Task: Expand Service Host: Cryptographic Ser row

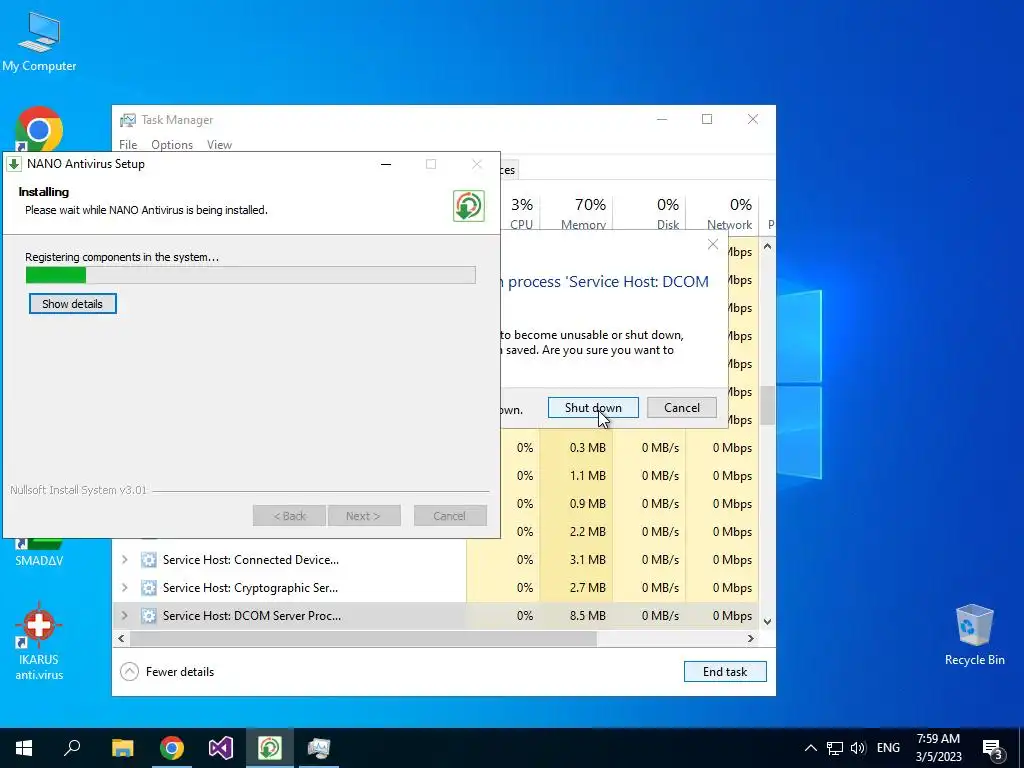Action: [x=124, y=588]
